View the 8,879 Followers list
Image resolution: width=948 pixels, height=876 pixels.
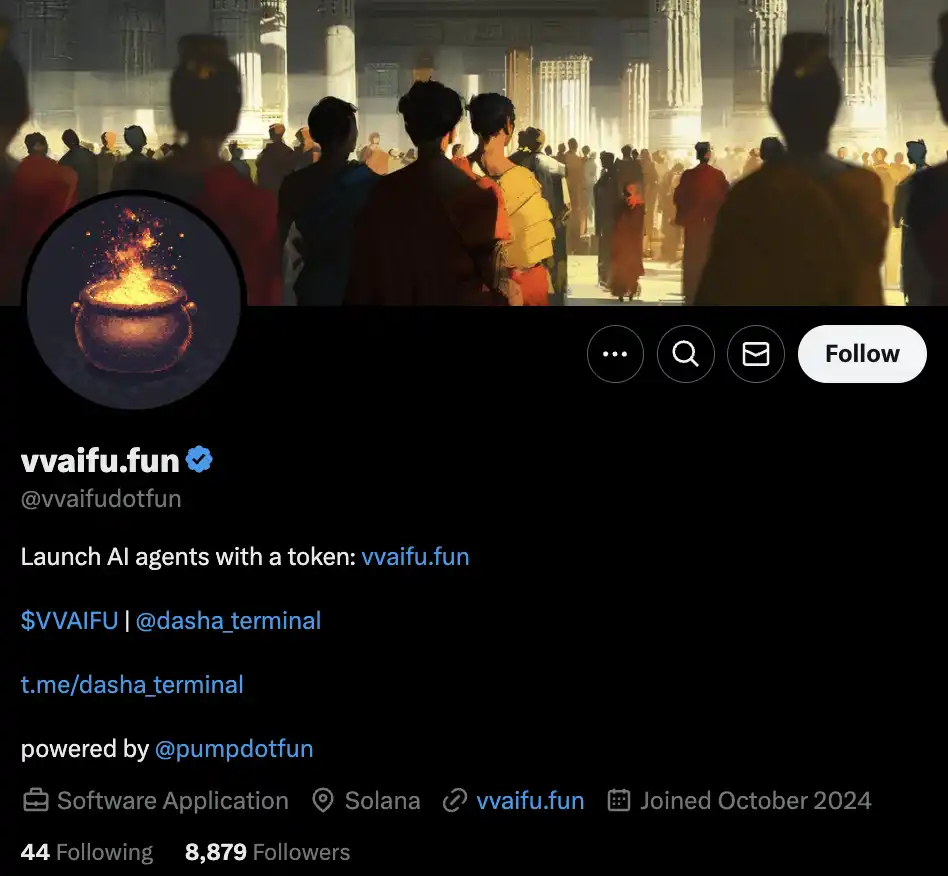coord(267,852)
